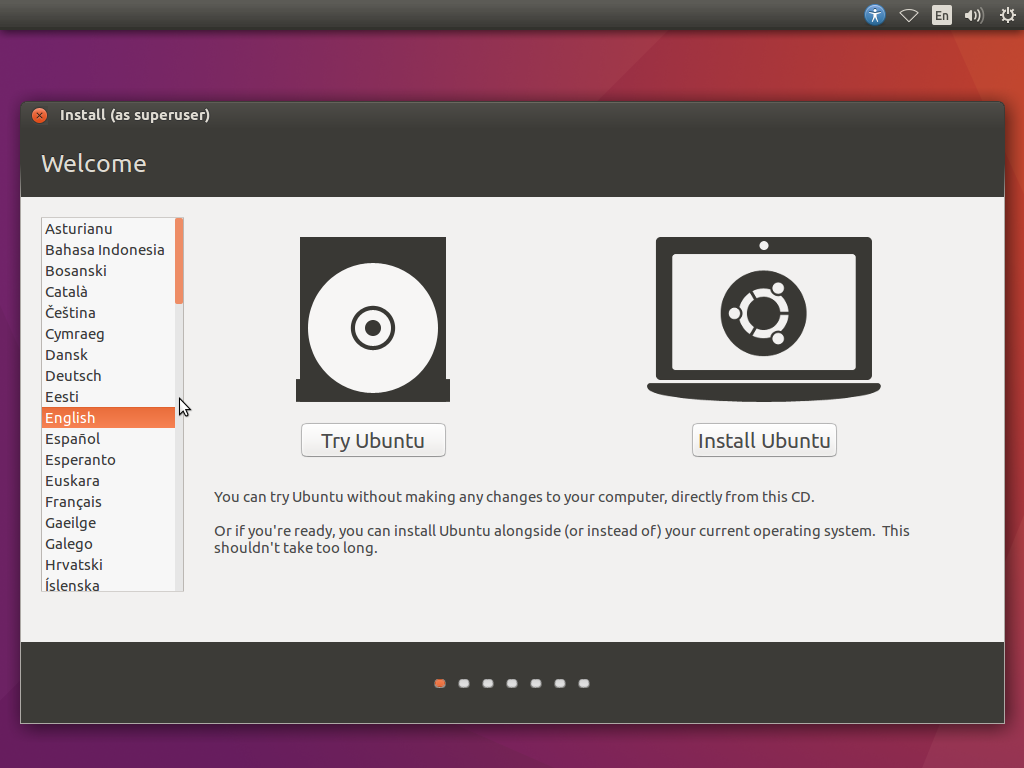Select English in the language list
This screenshot has height=768, width=1024.
pyautogui.click(x=108, y=417)
